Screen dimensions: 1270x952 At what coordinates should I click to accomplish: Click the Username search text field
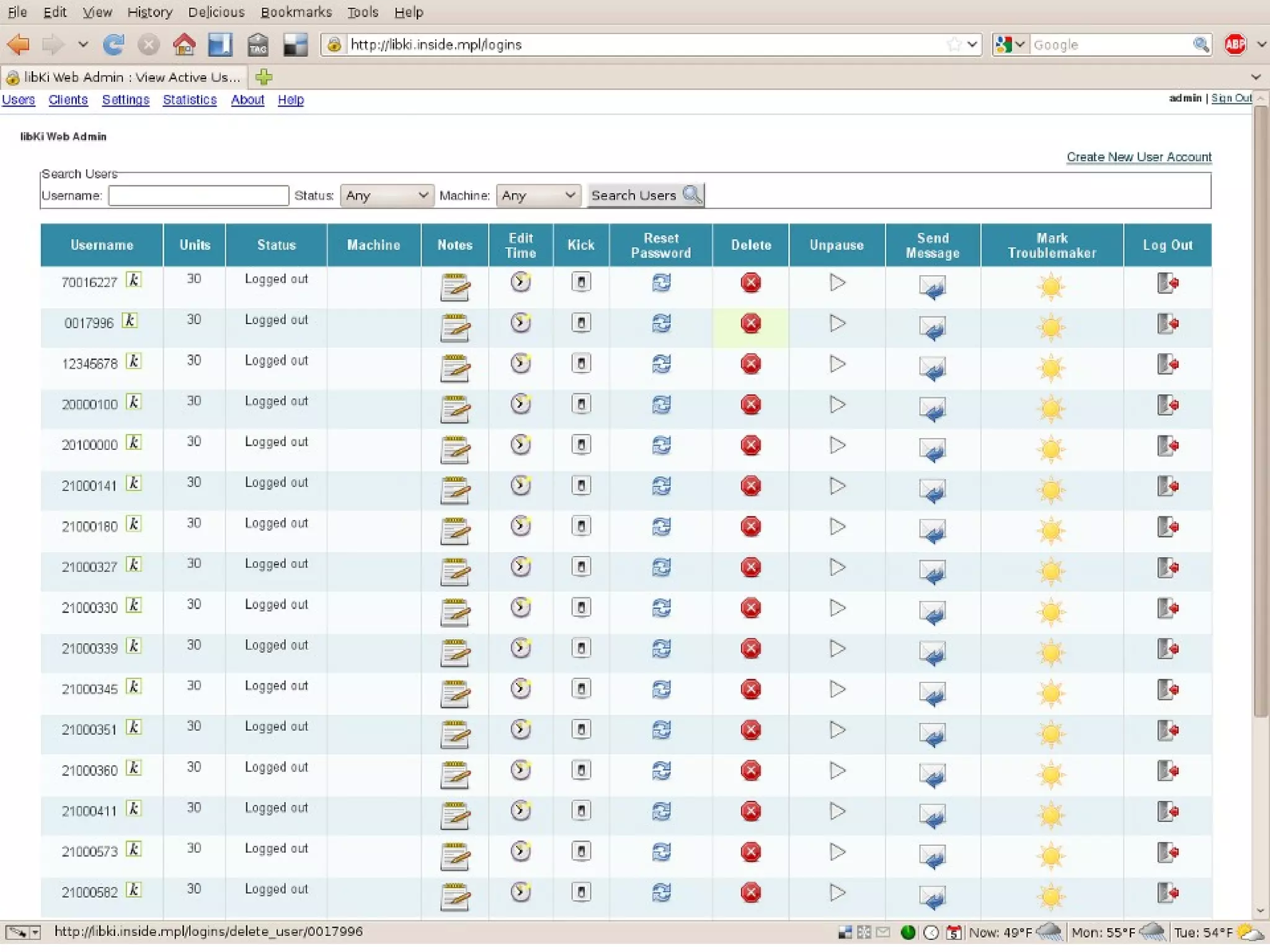pos(198,195)
